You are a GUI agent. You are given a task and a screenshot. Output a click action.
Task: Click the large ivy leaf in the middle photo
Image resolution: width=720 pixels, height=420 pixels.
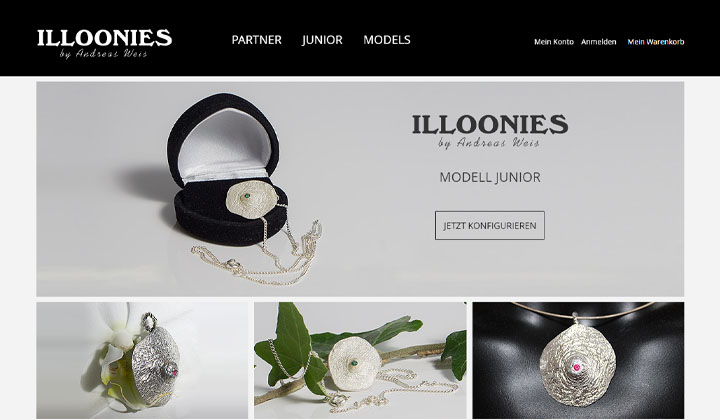(287, 344)
